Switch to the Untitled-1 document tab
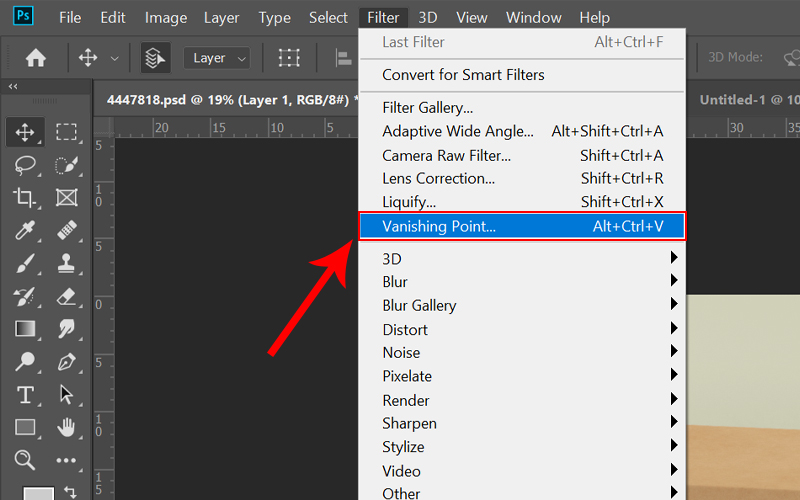 [749, 100]
